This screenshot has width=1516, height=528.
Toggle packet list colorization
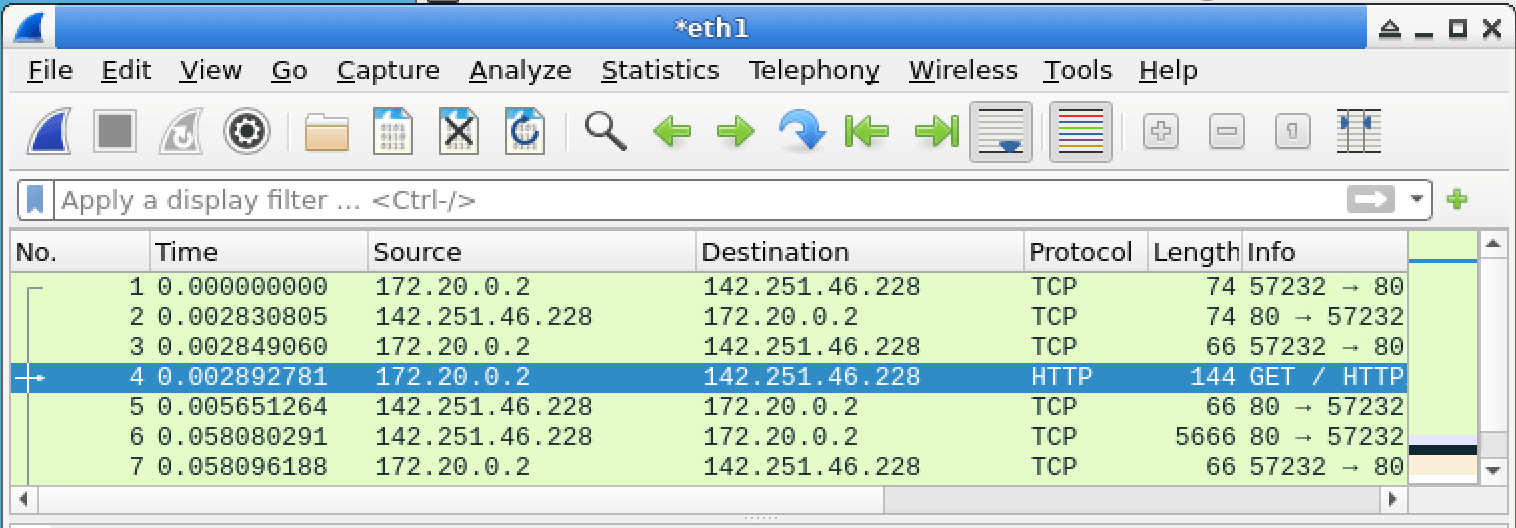pos(1080,131)
